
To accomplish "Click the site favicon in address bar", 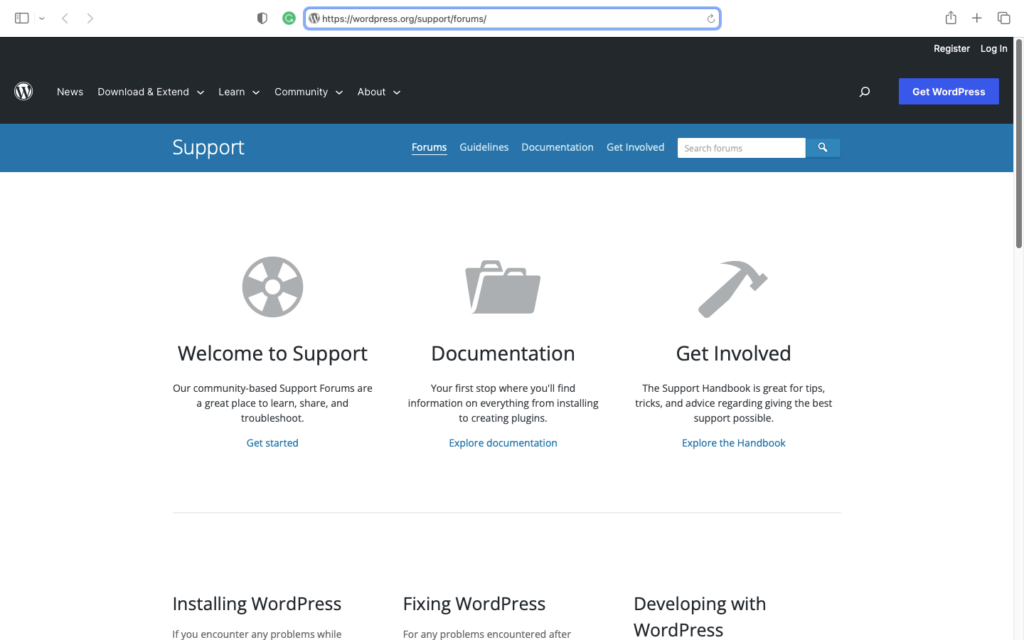I will point(314,18).
